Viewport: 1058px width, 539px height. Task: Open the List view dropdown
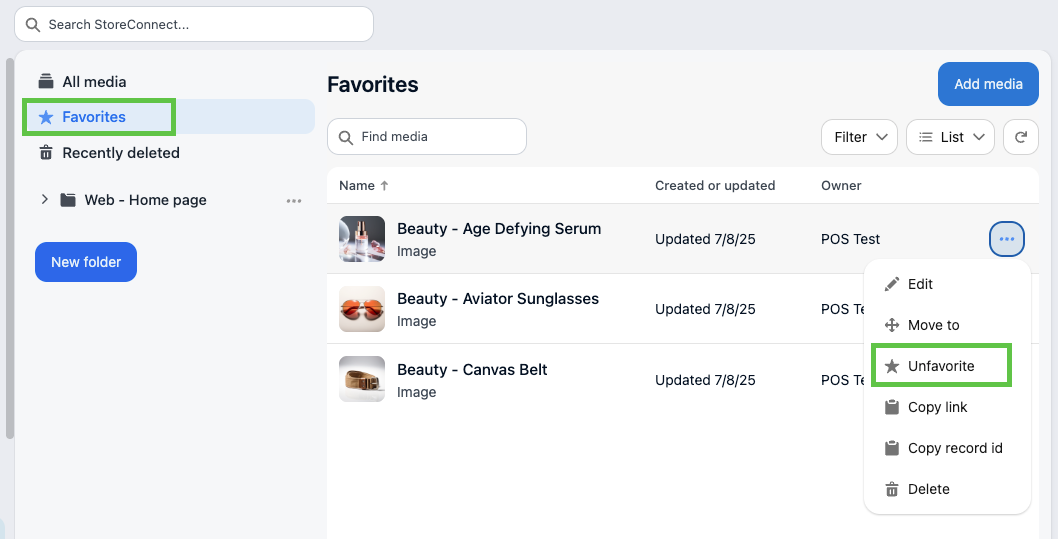coord(950,137)
